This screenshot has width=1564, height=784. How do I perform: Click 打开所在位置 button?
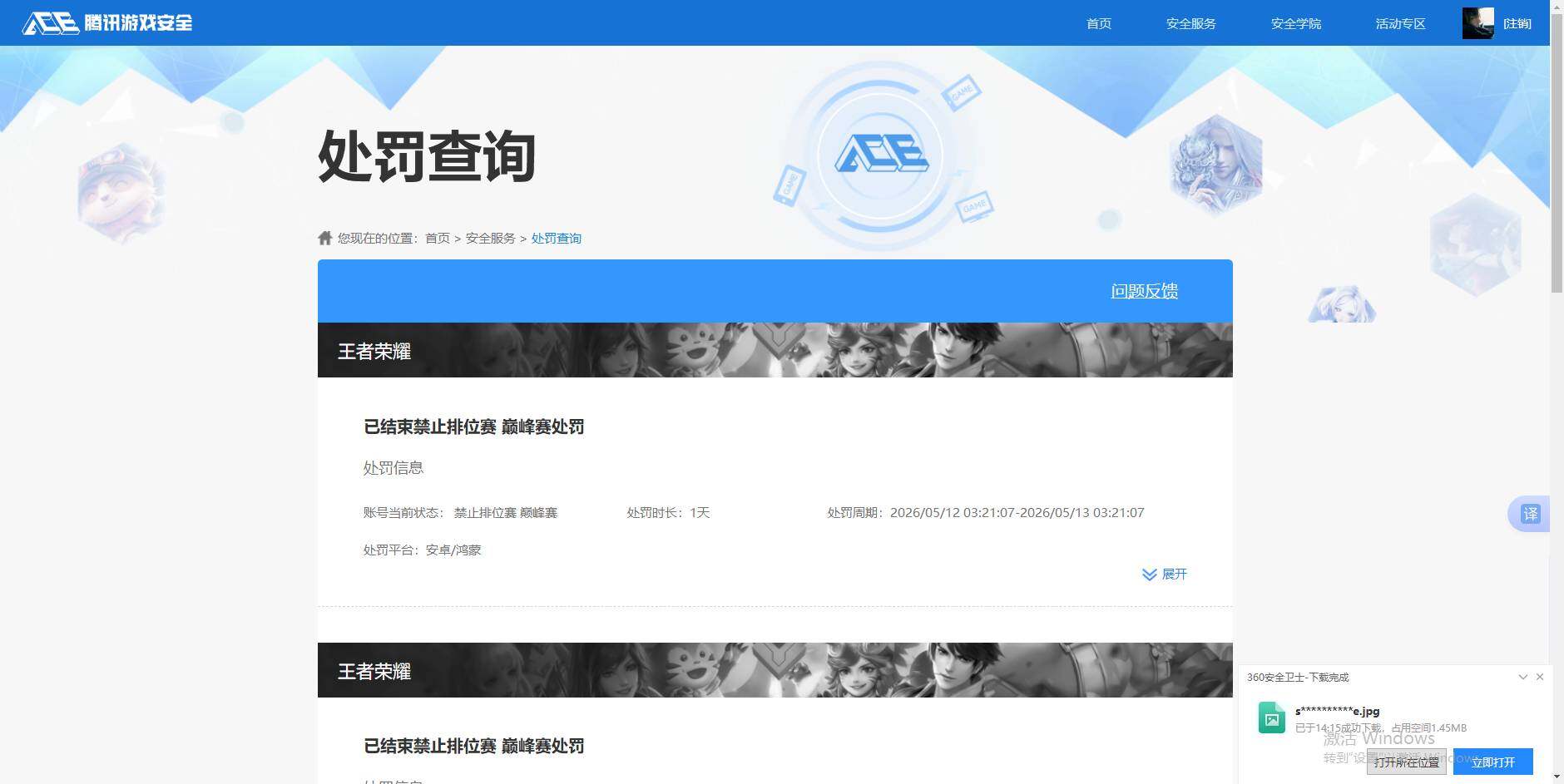[1406, 762]
